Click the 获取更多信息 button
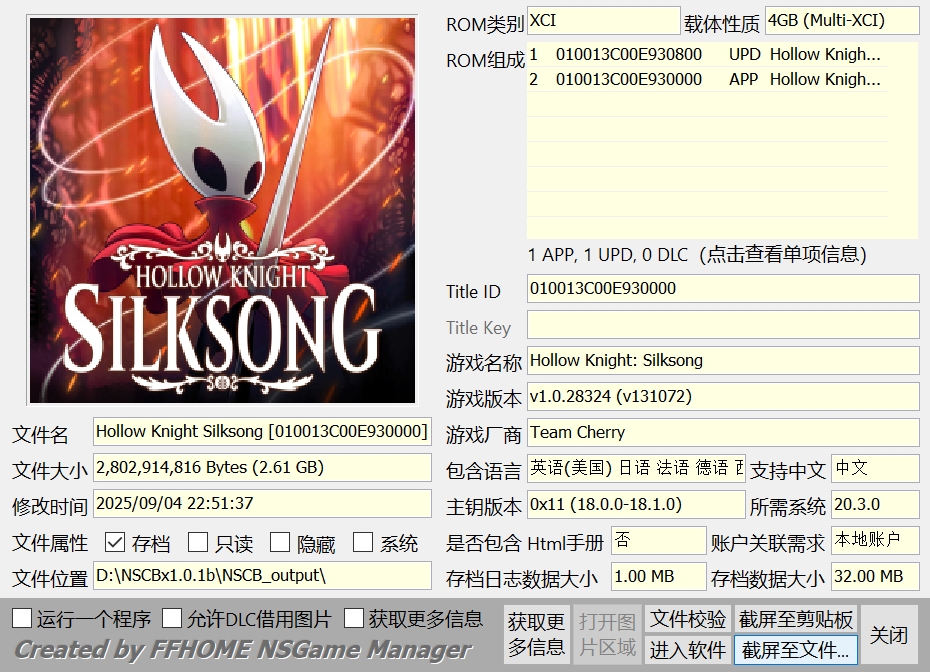The image size is (930, 672). point(536,634)
